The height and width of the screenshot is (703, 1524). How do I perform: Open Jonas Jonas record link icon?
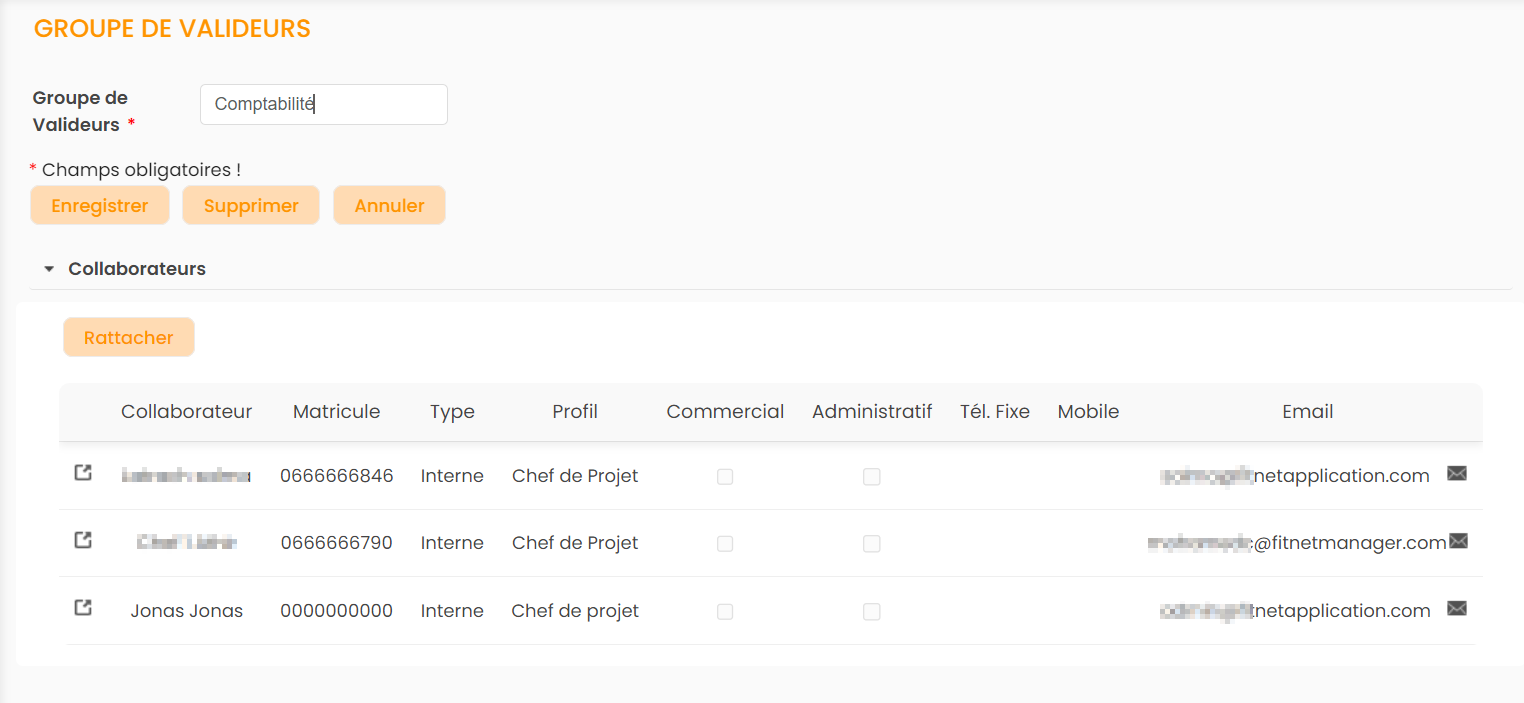tap(84, 607)
